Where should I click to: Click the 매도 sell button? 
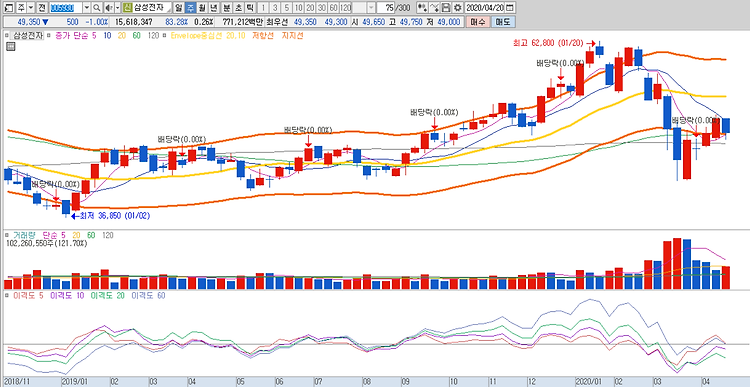point(503,22)
